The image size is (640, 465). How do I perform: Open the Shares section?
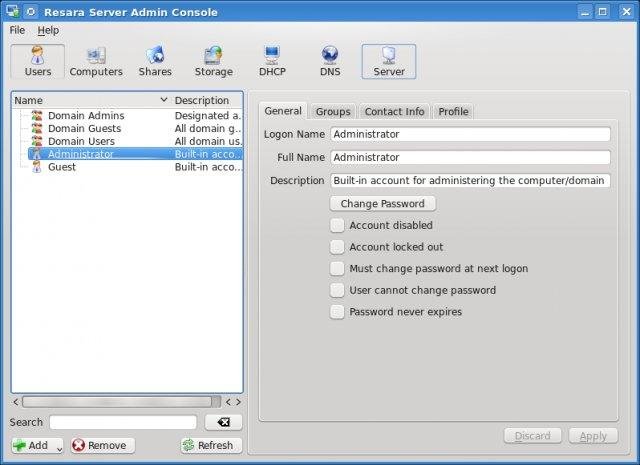click(155, 62)
